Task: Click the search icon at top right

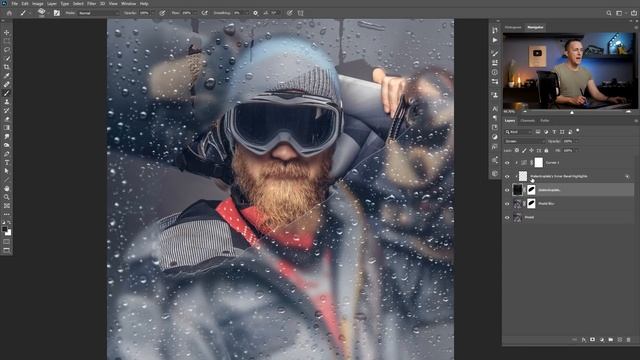Action: coord(609,13)
